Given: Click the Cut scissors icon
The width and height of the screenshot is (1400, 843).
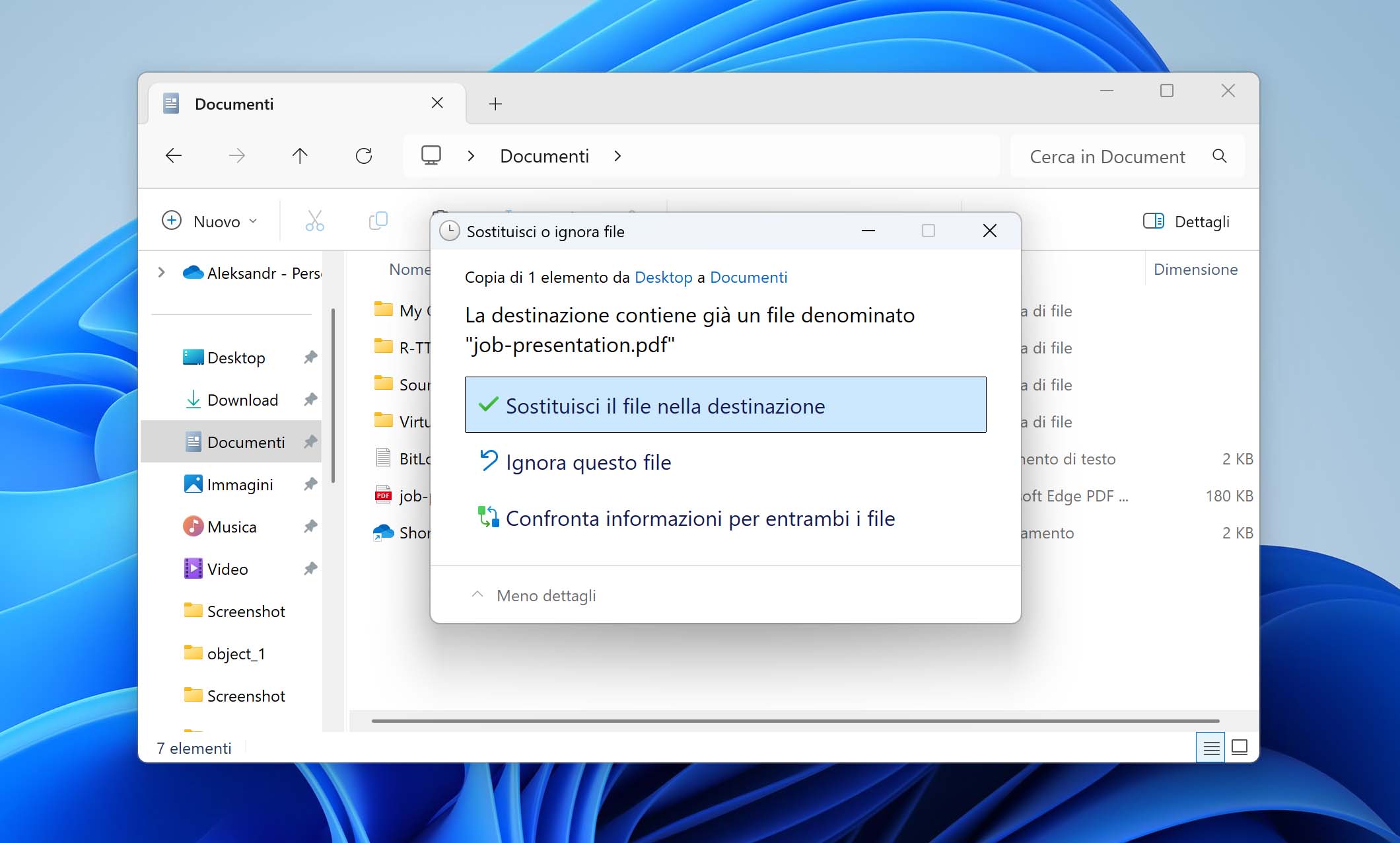Looking at the screenshot, I should (x=314, y=221).
